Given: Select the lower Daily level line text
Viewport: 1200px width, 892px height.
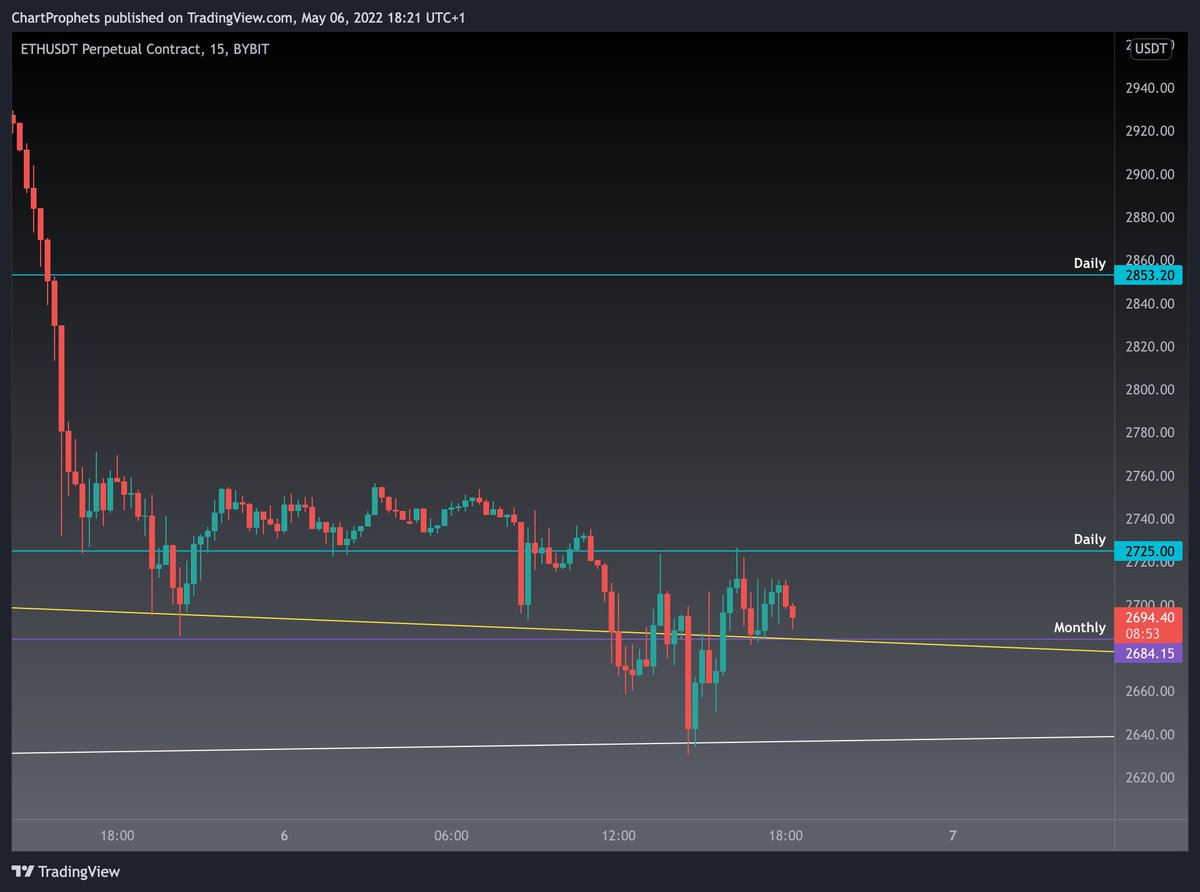Looking at the screenshot, I should 1090,539.
